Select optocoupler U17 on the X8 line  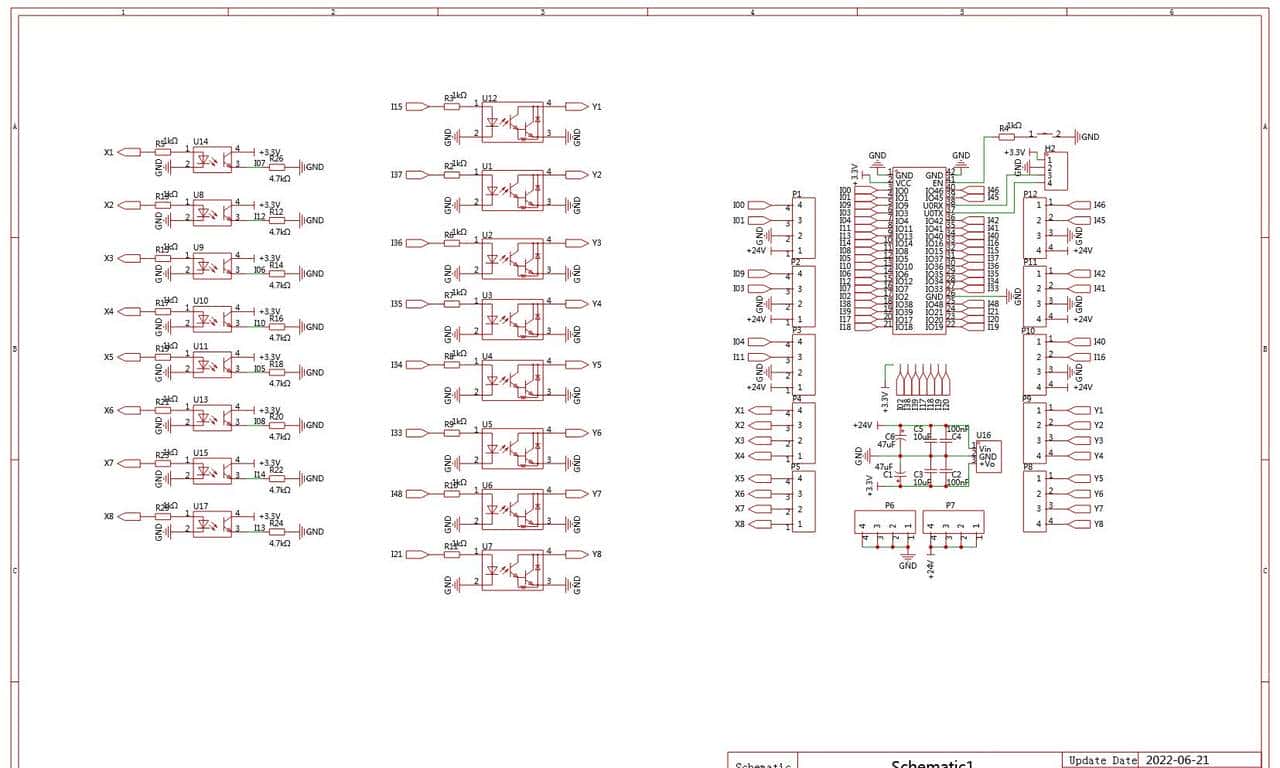[x=212, y=524]
